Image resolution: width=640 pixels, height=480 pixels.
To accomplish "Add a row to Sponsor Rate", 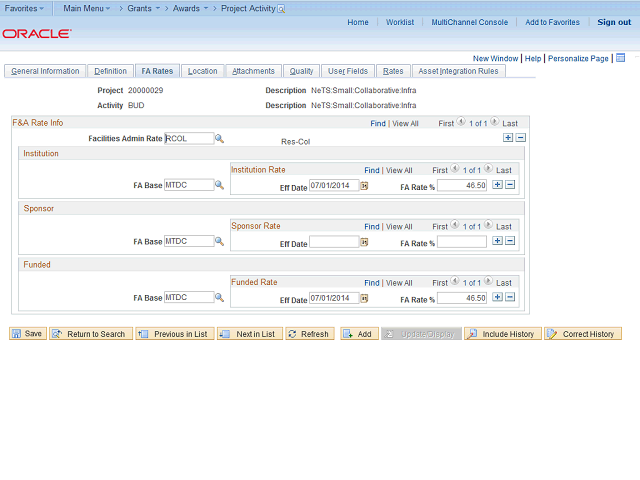I will [497, 241].
